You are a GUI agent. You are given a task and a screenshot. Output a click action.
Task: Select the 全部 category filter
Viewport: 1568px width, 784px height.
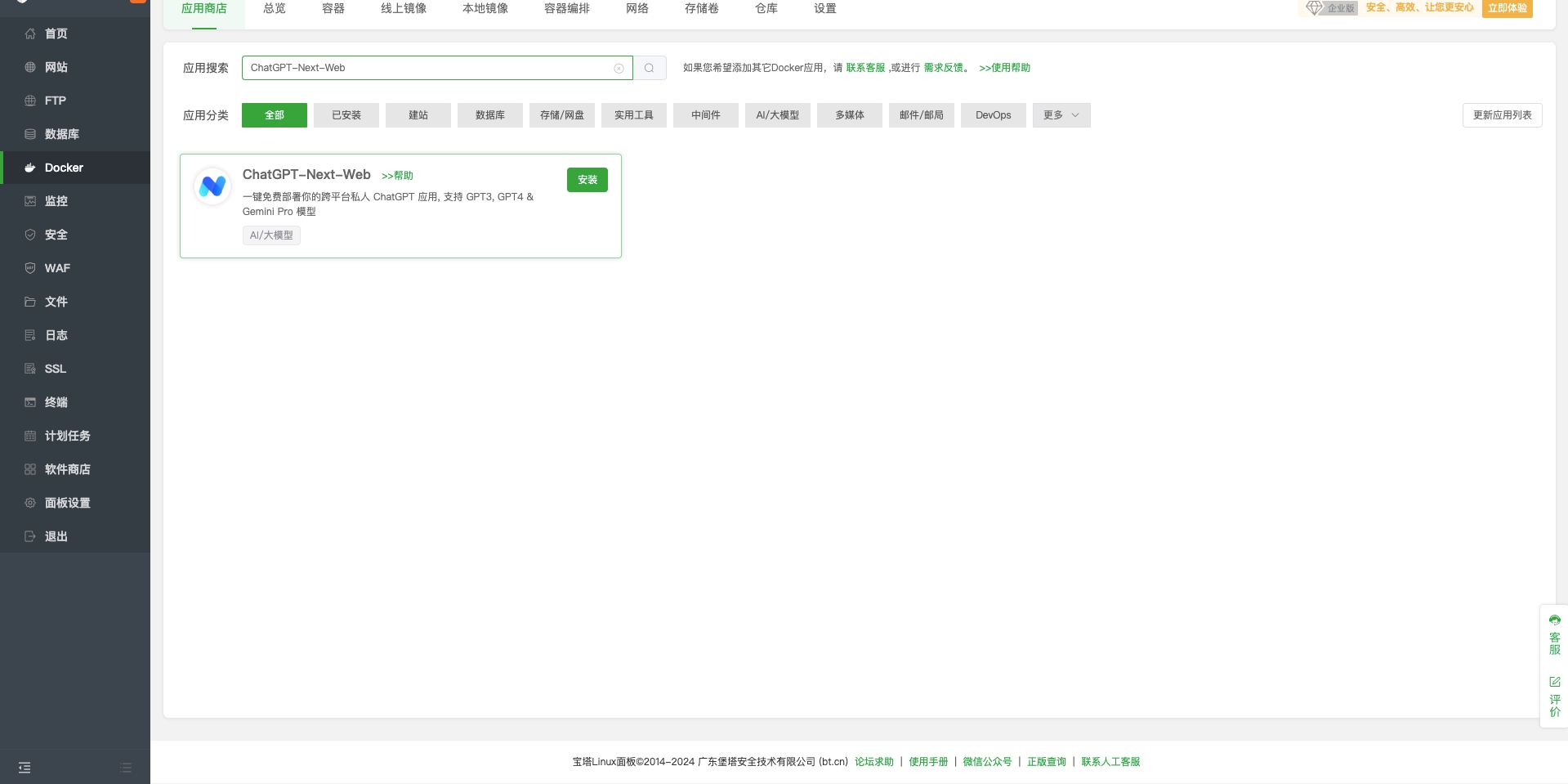click(275, 115)
